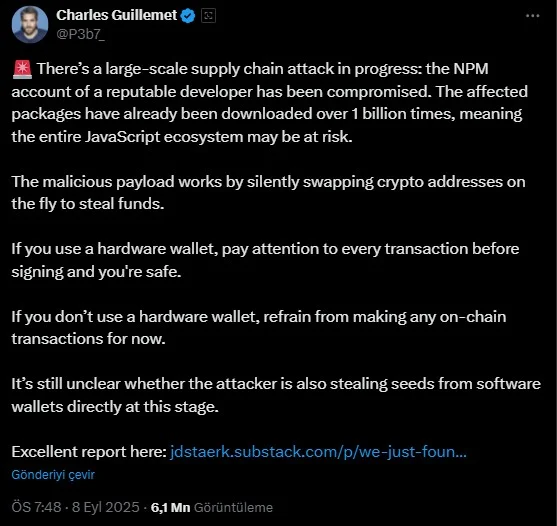Click the 'If you don't use a hardware wallet' paragraph

point(259,328)
